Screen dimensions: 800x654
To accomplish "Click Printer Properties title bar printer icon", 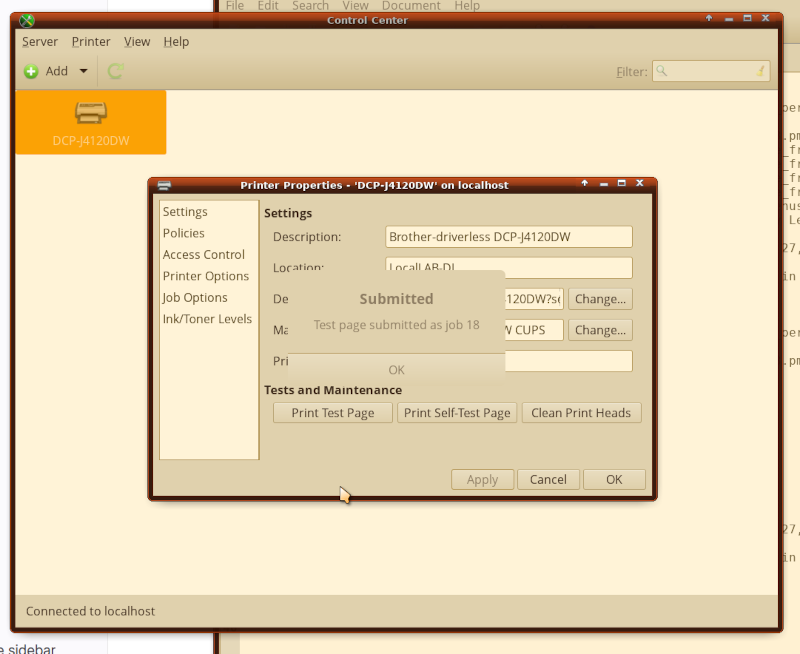I will click(x=164, y=185).
